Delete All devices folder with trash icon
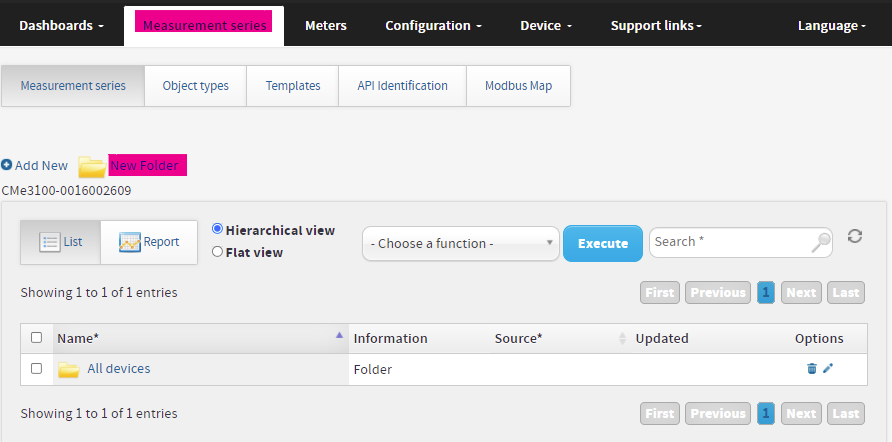 pyautogui.click(x=812, y=369)
